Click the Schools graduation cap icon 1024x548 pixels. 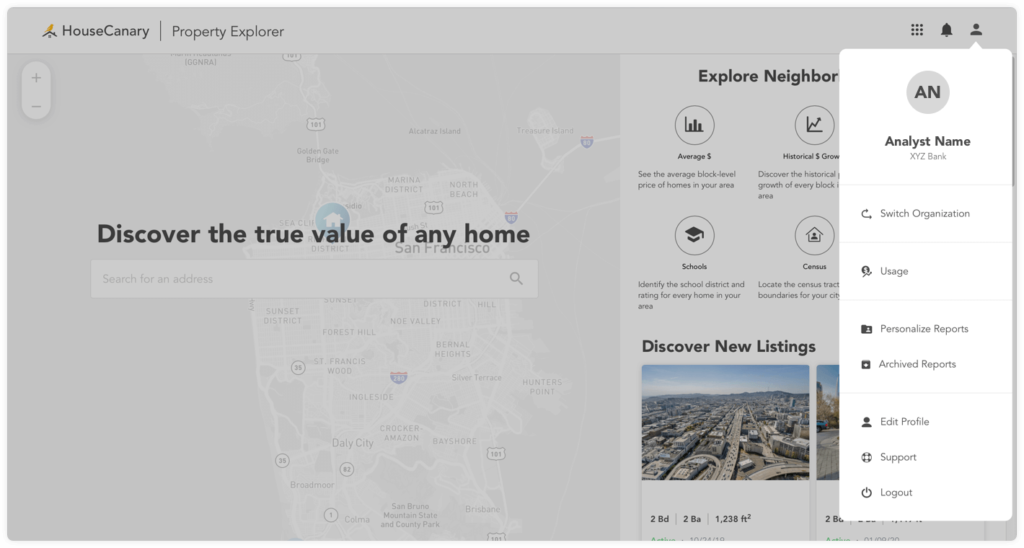tap(694, 235)
